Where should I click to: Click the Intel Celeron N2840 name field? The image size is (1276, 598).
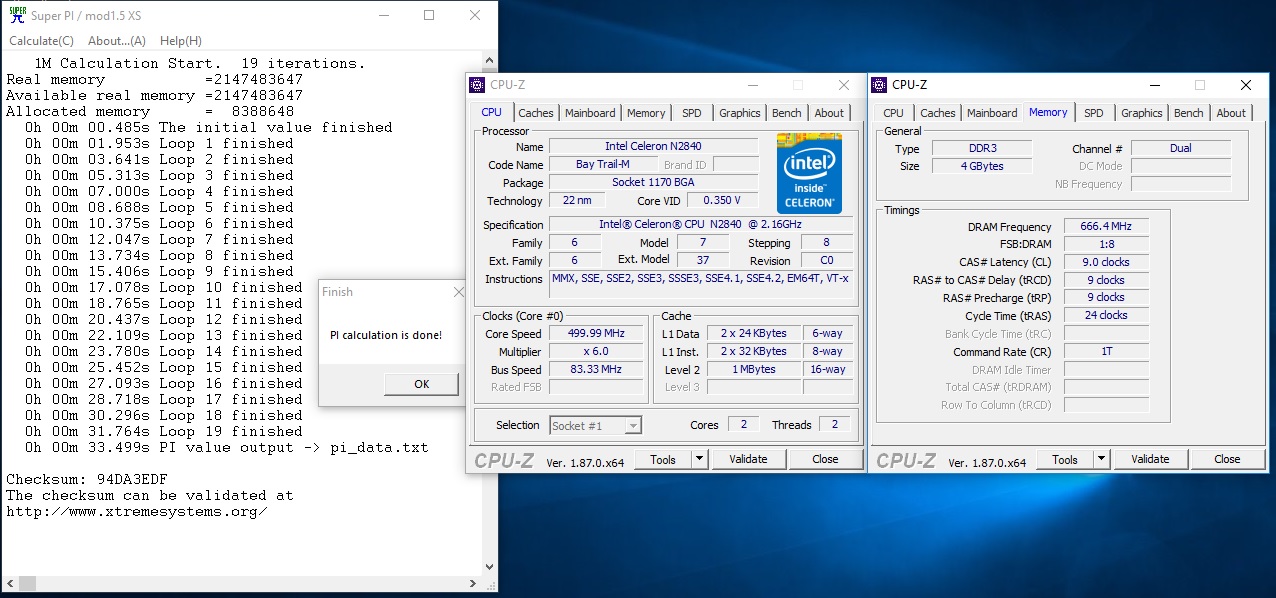(653, 147)
